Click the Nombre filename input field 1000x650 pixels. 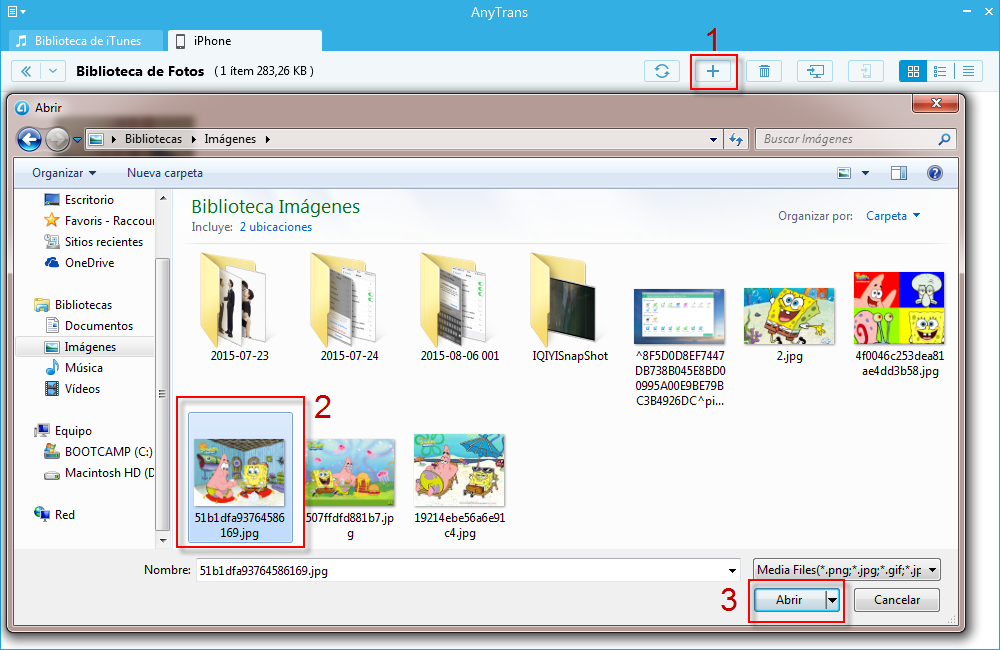click(x=461, y=570)
